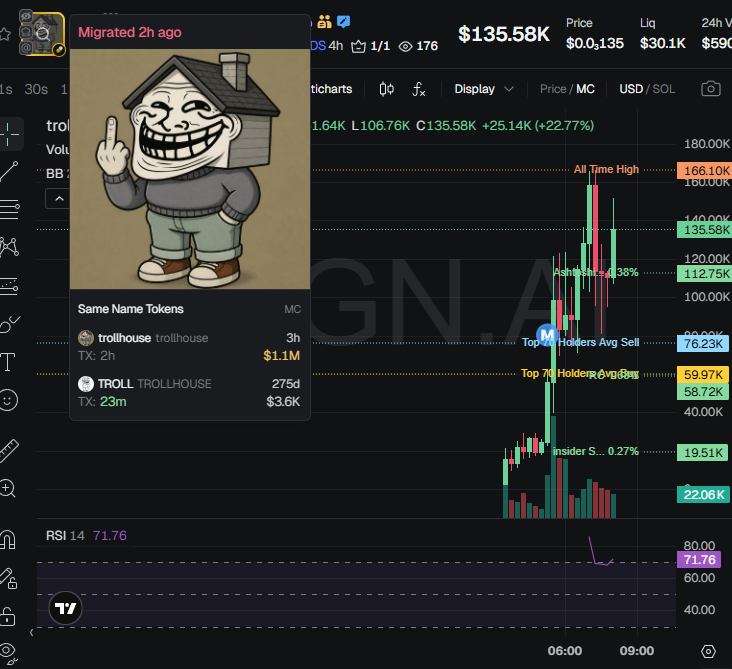
Task: Click the eye watchers count 176
Action: click(x=418, y=46)
